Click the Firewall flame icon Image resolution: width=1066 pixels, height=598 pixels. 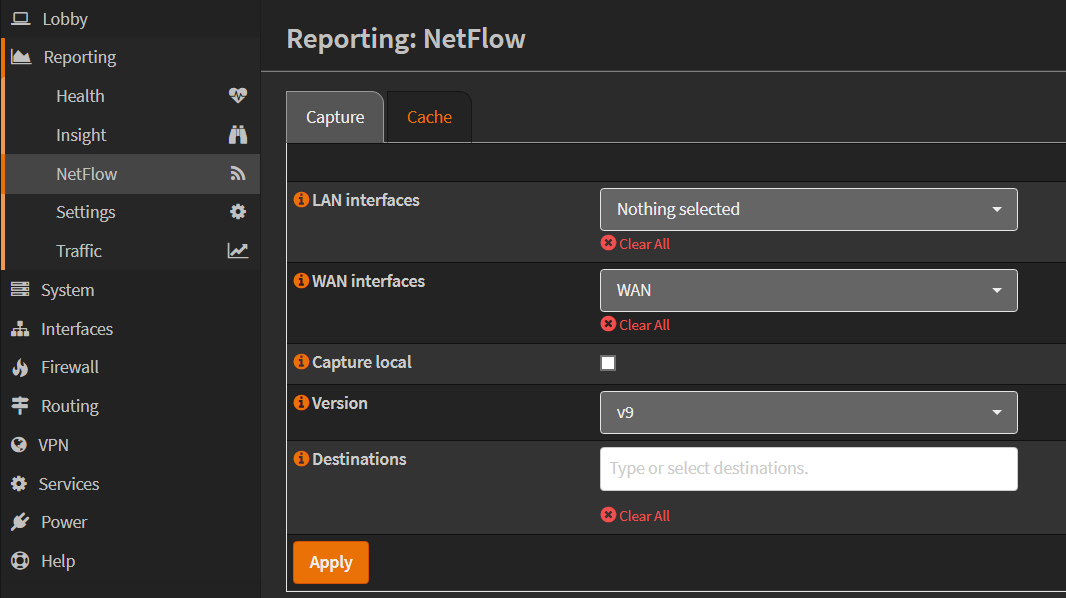click(20, 368)
